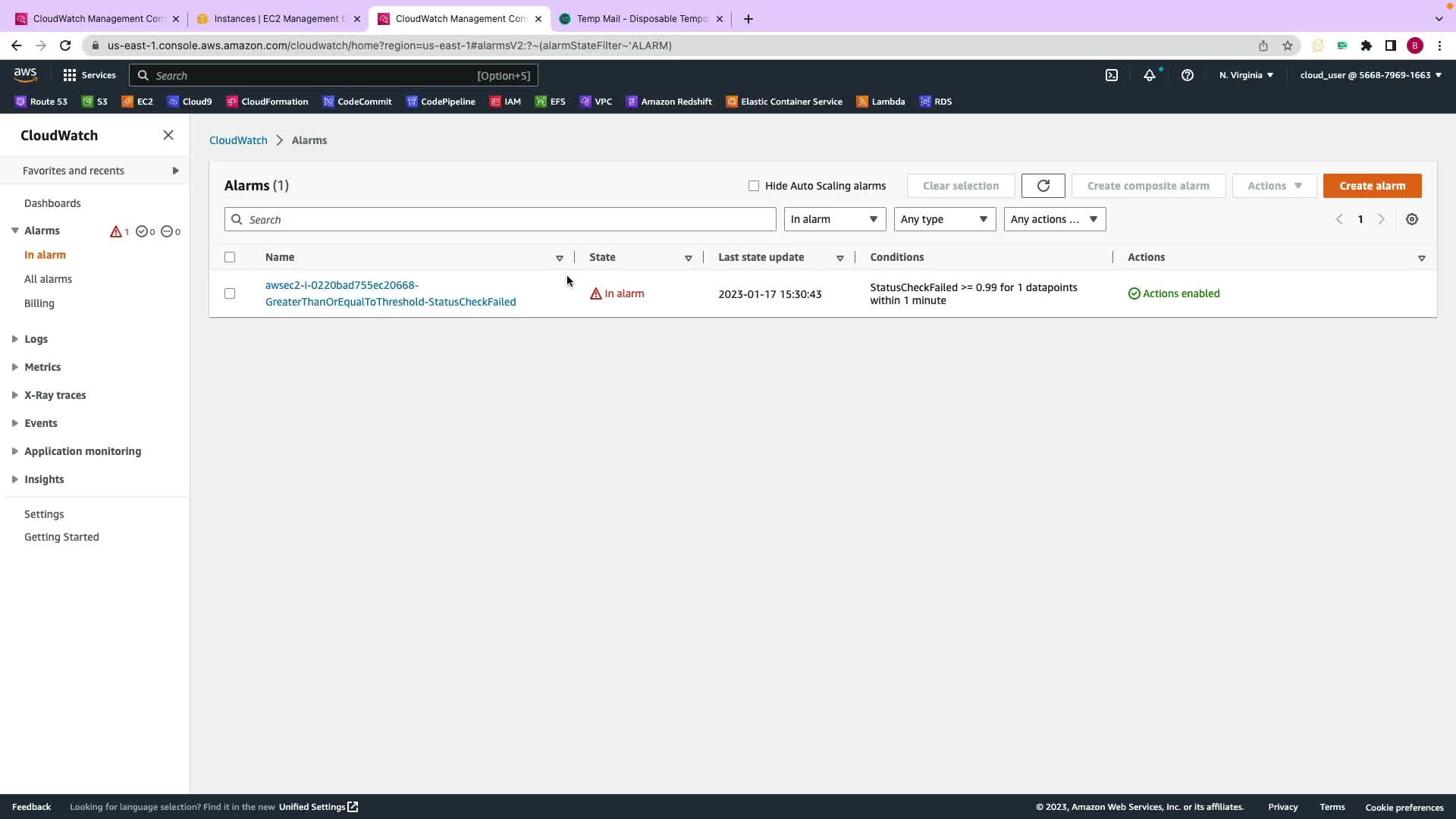Open the Any type filter dropdown
This screenshot has width=1456, height=819.
pyautogui.click(x=944, y=219)
